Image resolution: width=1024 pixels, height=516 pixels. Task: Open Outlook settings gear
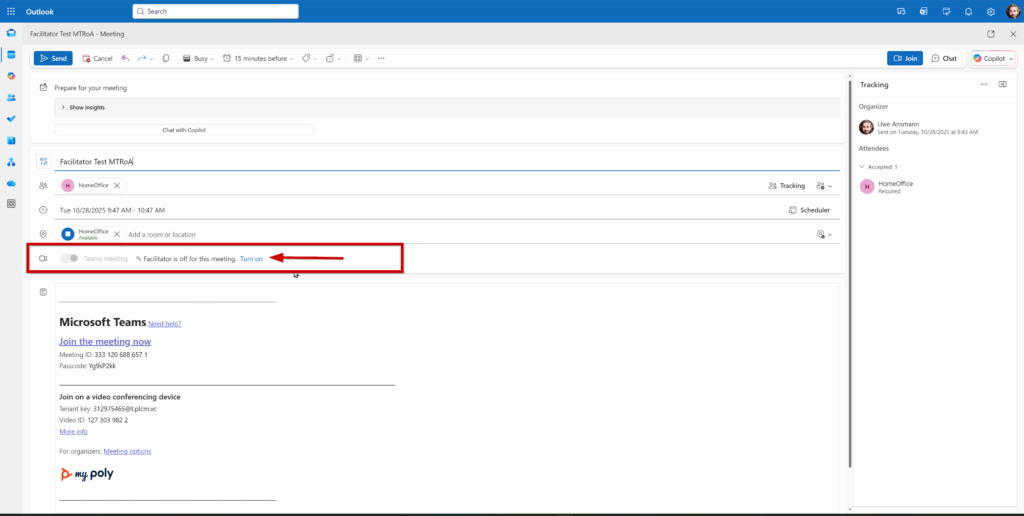tap(990, 11)
